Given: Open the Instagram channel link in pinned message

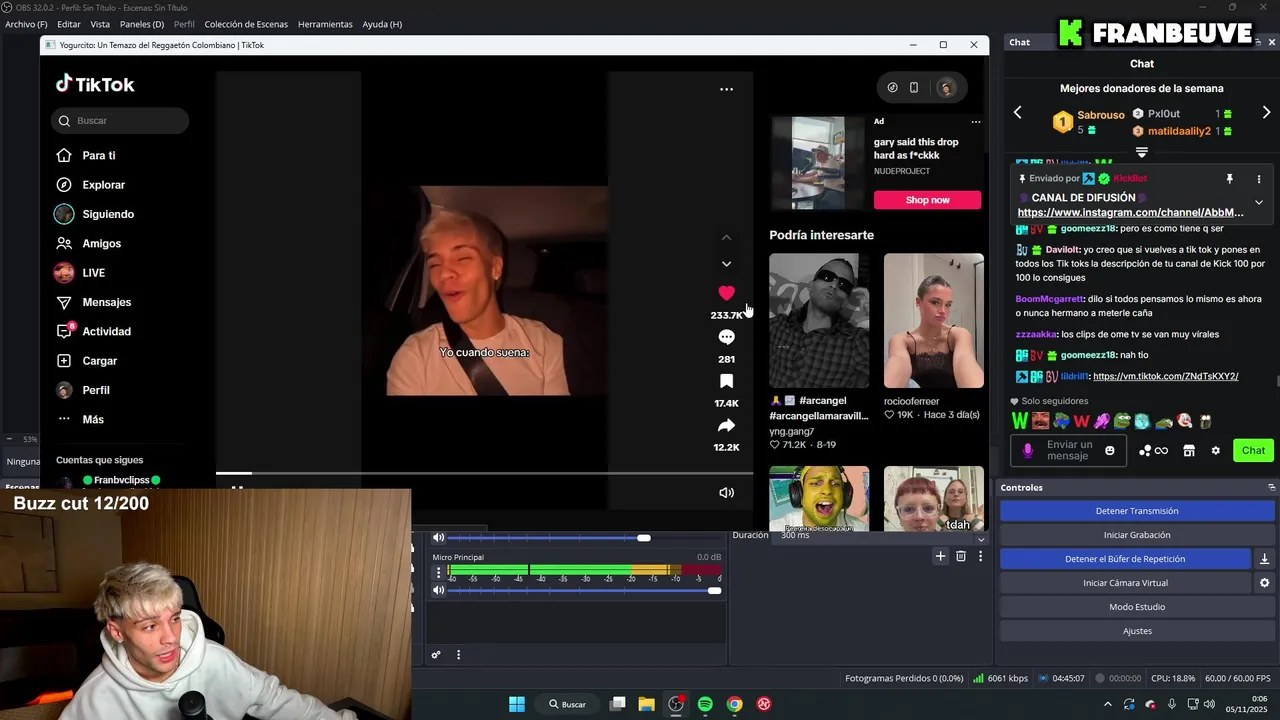Looking at the screenshot, I should tap(1130, 213).
